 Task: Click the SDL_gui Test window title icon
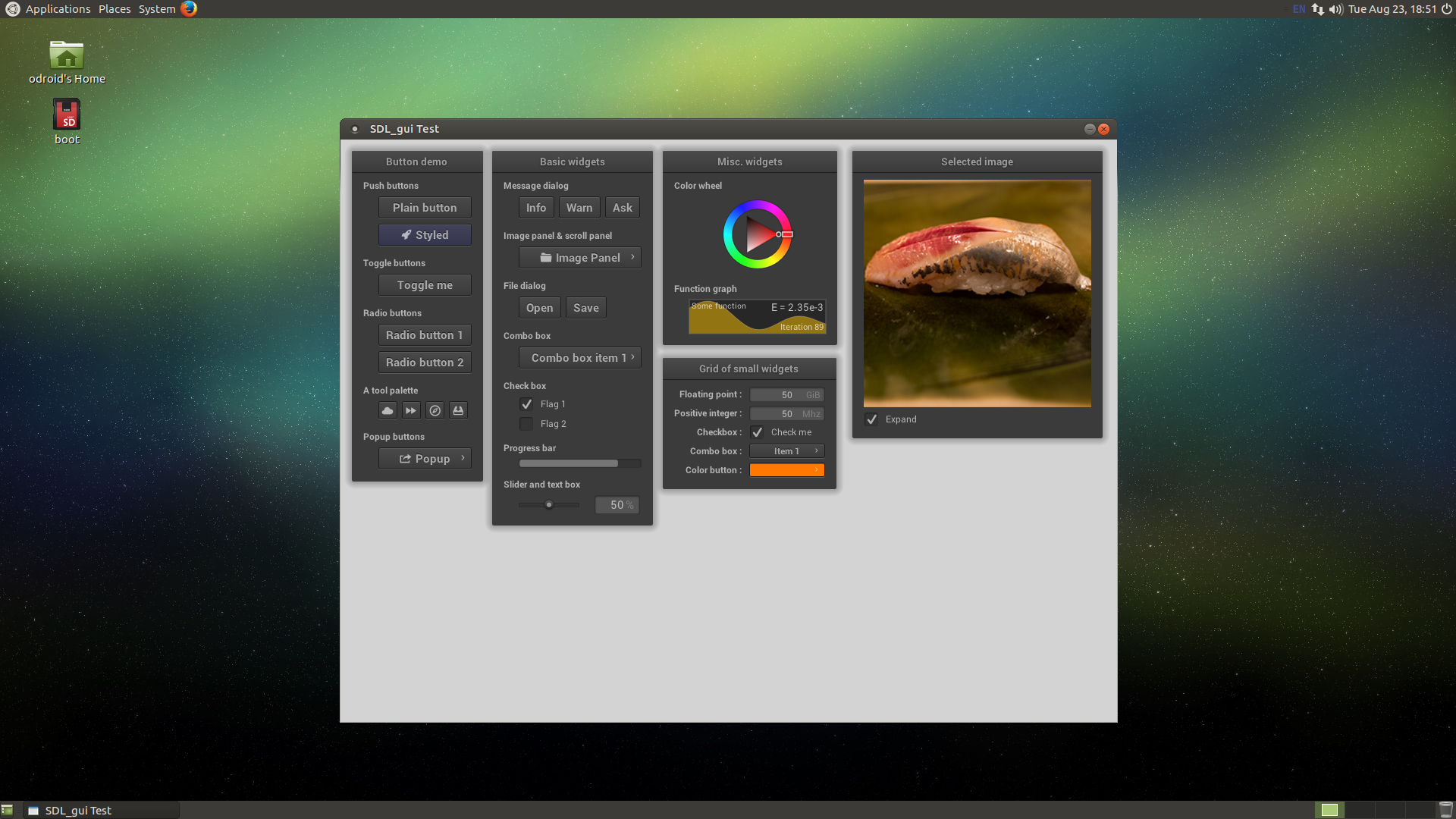(x=354, y=129)
